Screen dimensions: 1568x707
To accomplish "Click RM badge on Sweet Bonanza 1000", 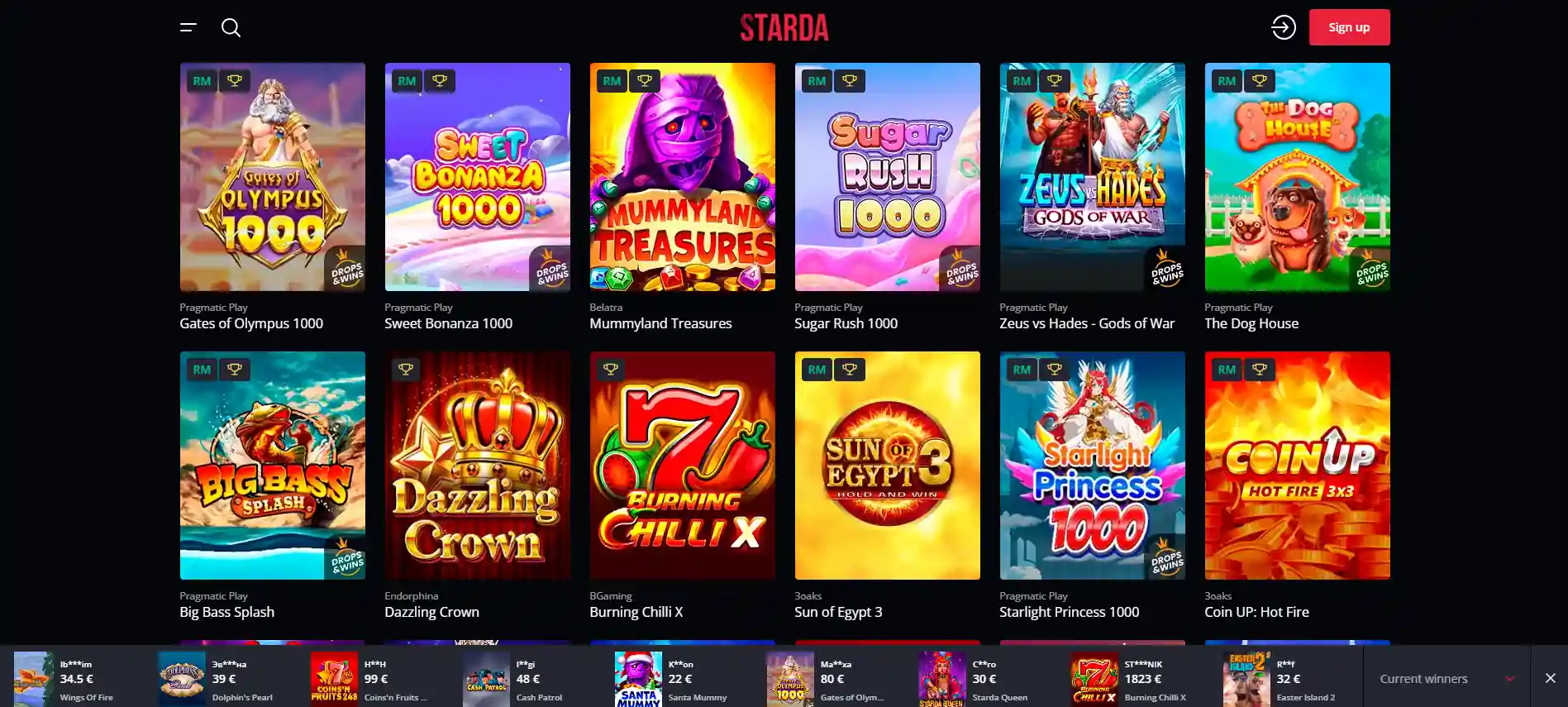I will point(407,81).
